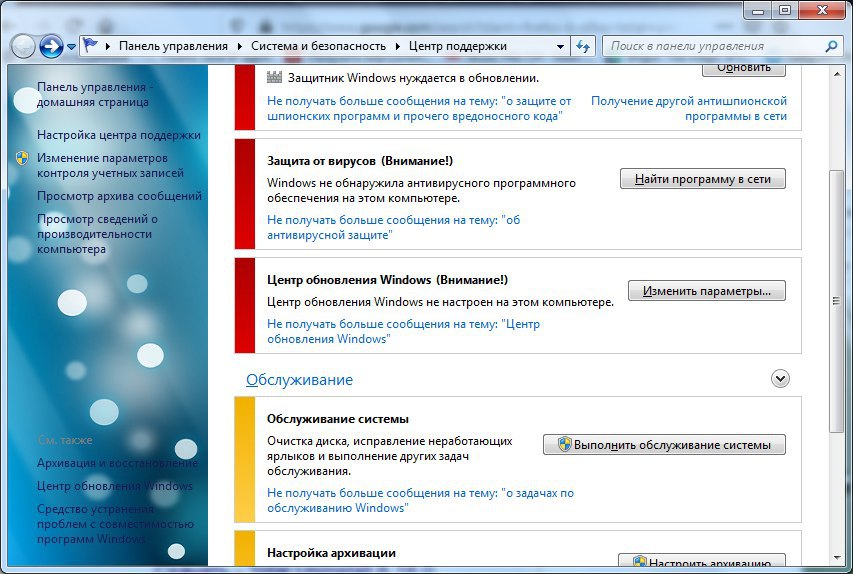
Task: Open Панель управления - домашняя страница link
Action: tap(95, 94)
